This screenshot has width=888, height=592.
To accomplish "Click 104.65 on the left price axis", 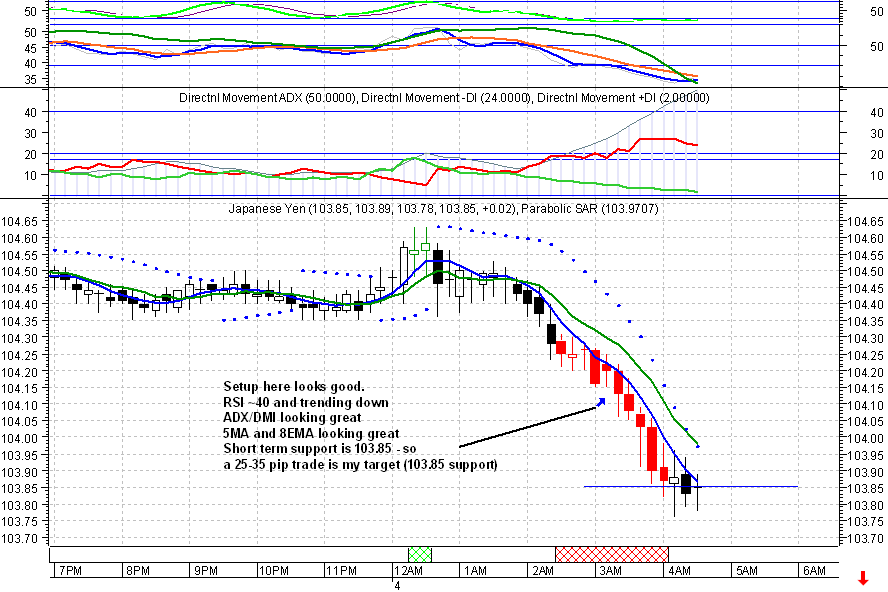I will [20, 222].
